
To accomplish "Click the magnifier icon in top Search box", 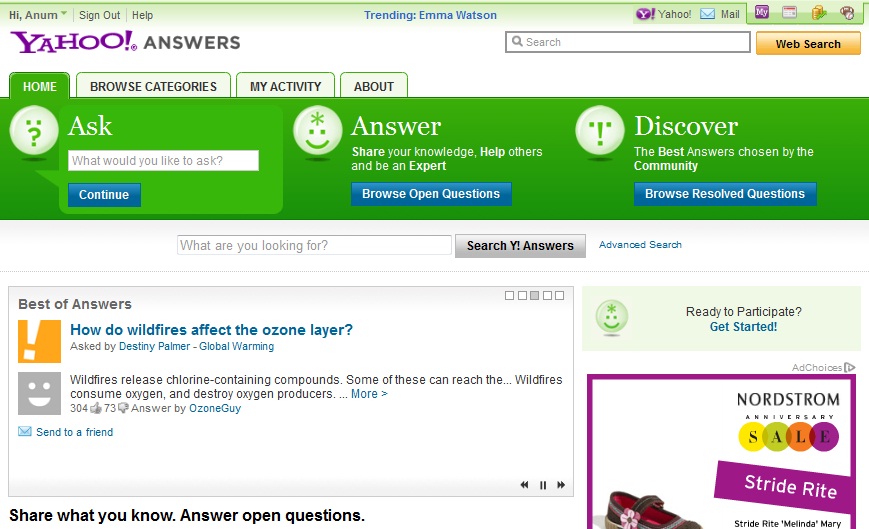I will coord(517,42).
